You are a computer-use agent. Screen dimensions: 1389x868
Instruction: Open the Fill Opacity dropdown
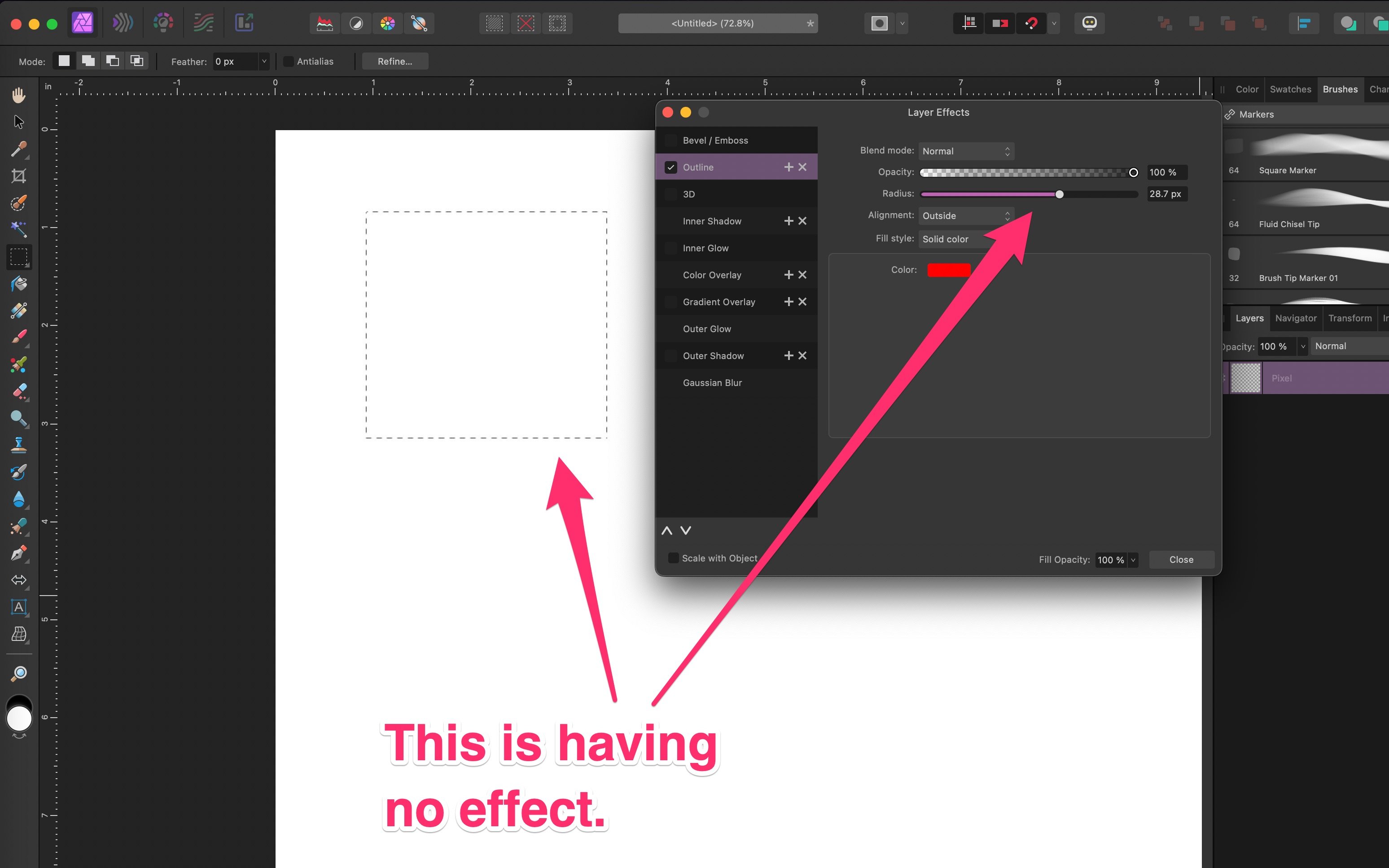(x=1133, y=560)
